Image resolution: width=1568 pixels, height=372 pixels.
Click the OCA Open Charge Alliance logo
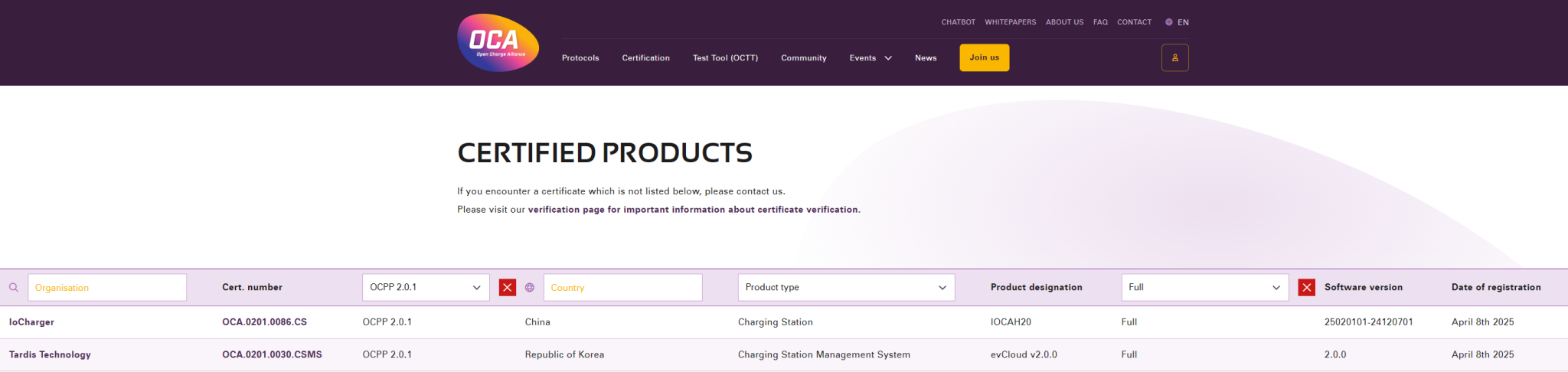[x=498, y=43]
